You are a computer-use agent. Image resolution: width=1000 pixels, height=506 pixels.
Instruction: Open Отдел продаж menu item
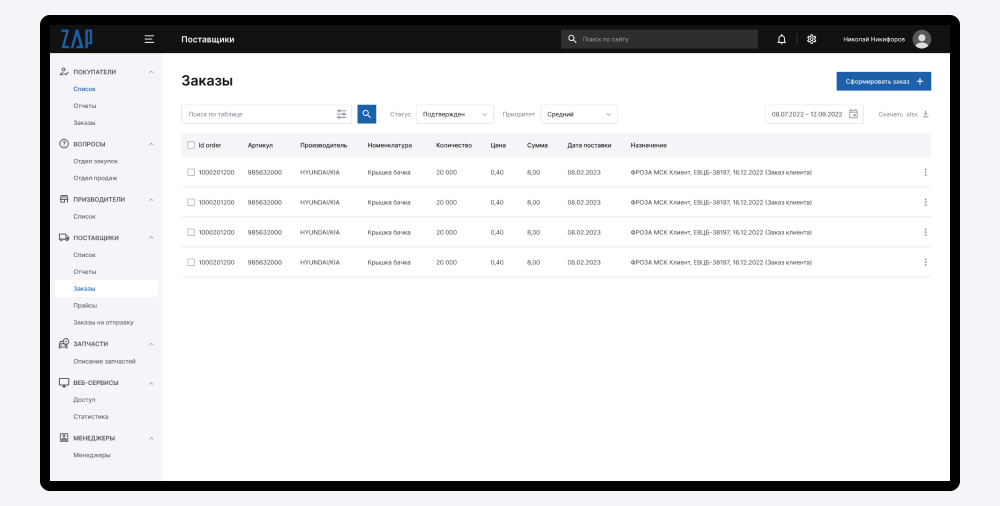[95, 178]
